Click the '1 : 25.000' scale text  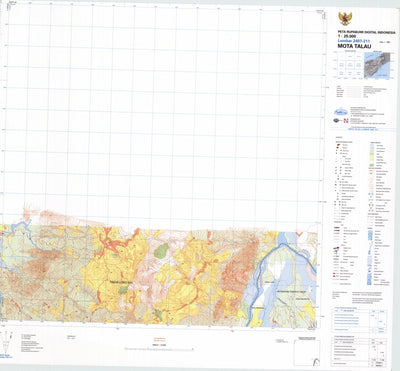pyautogui.click(x=347, y=36)
